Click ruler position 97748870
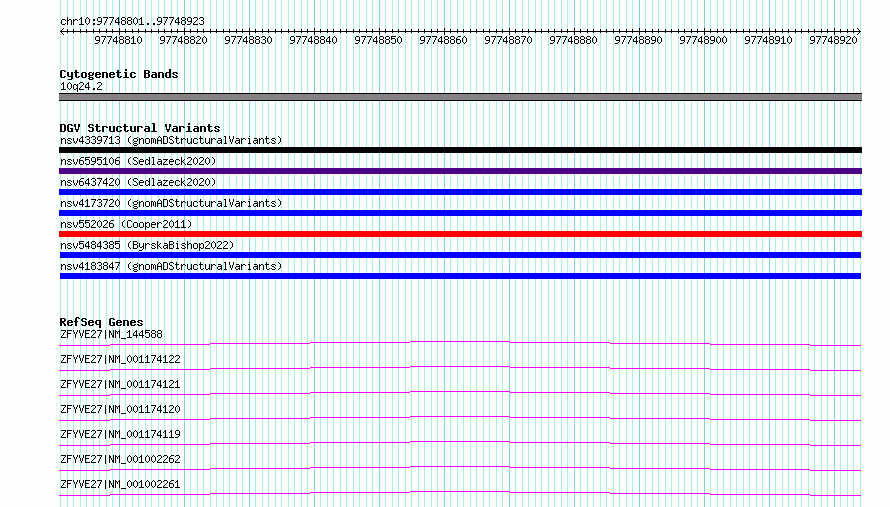The width and height of the screenshot is (890, 507). point(508,40)
